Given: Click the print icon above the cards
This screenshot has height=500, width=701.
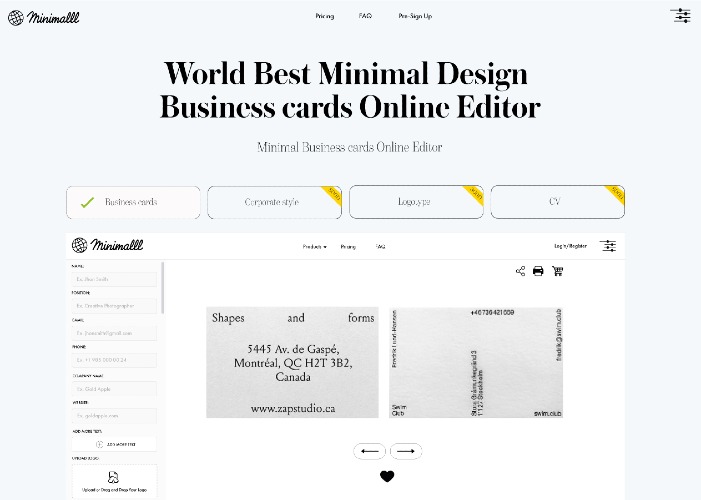Looking at the screenshot, I should [x=538, y=271].
